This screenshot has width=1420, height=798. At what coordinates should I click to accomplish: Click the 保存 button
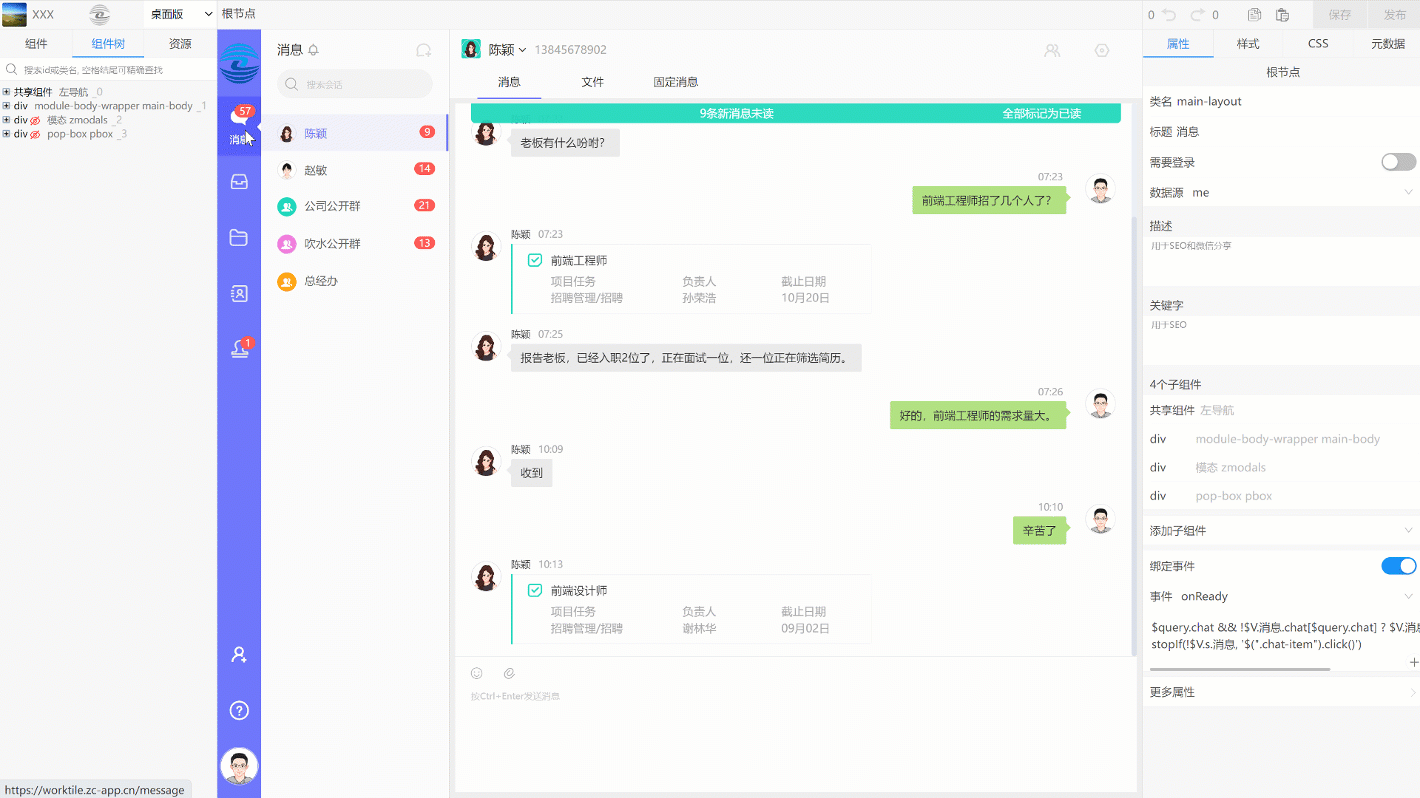click(1339, 15)
